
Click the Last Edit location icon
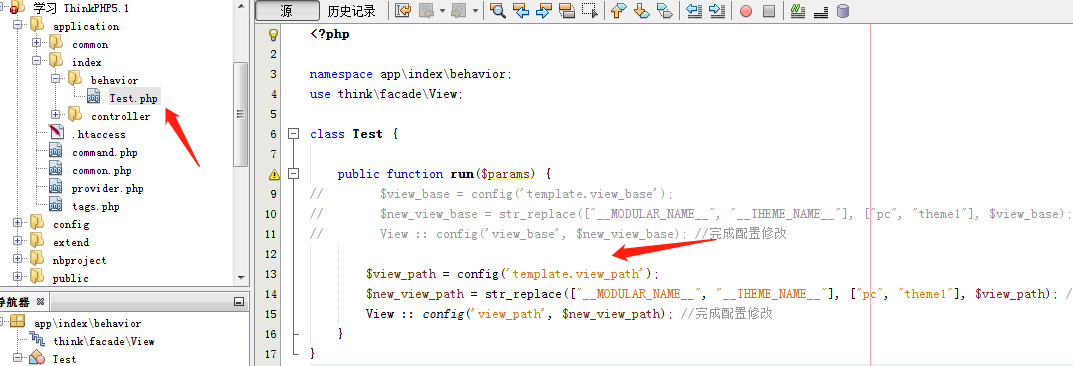click(x=403, y=10)
